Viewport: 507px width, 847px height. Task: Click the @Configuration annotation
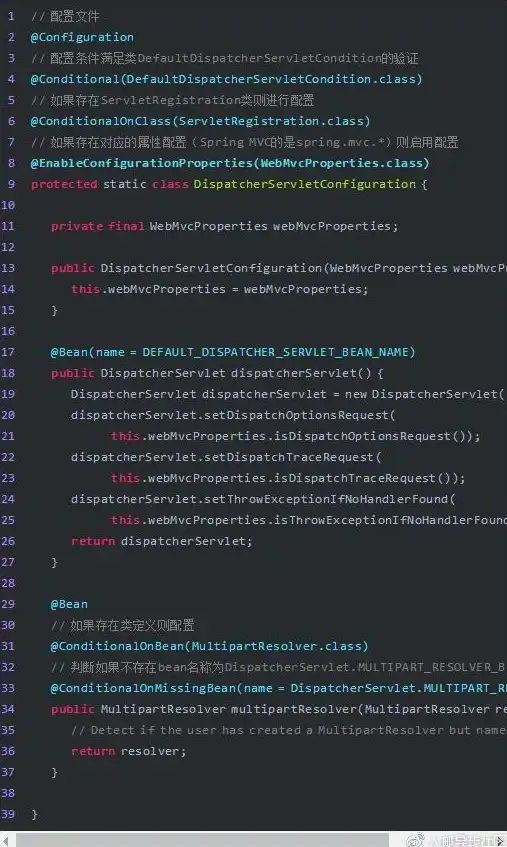click(x=82, y=37)
